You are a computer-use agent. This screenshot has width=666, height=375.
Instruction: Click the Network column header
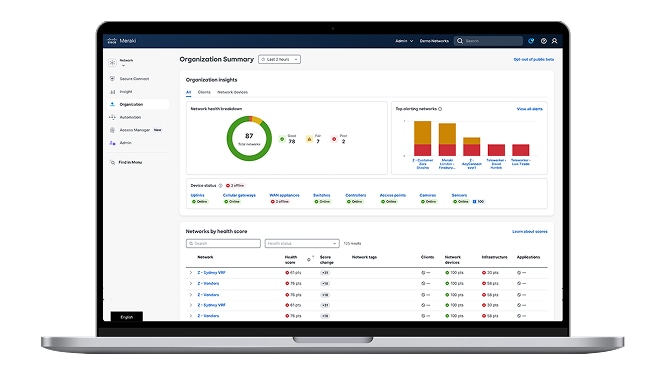point(205,257)
